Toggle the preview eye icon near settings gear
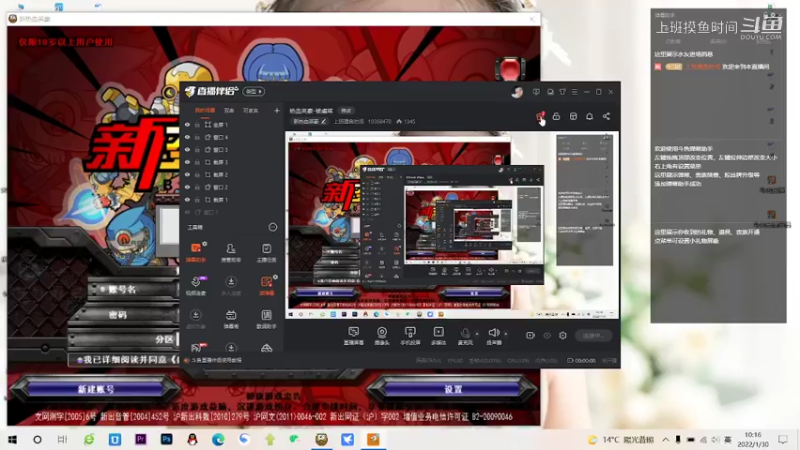Image resolution: width=800 pixels, height=450 pixels. (x=547, y=335)
